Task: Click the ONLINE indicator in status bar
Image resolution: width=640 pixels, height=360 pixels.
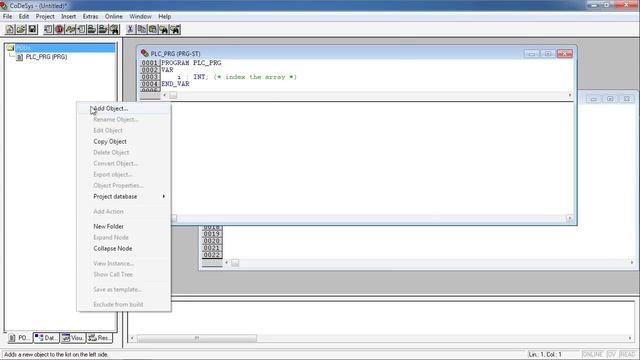Action: click(x=592, y=354)
